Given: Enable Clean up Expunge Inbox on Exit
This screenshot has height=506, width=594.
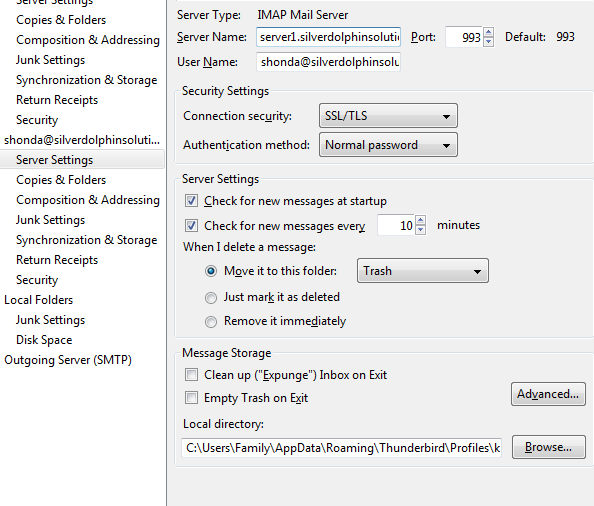Looking at the screenshot, I should click(x=191, y=375).
